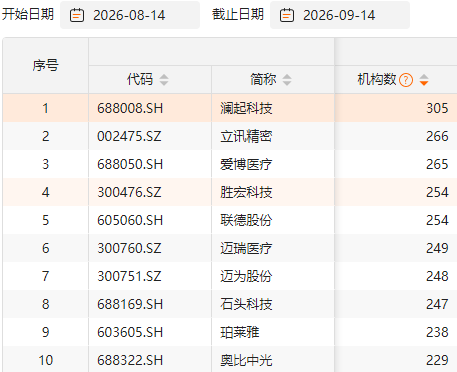Click the 开始日期 label
Image resolution: width=457 pixels, height=372 pixels.
(28, 14)
